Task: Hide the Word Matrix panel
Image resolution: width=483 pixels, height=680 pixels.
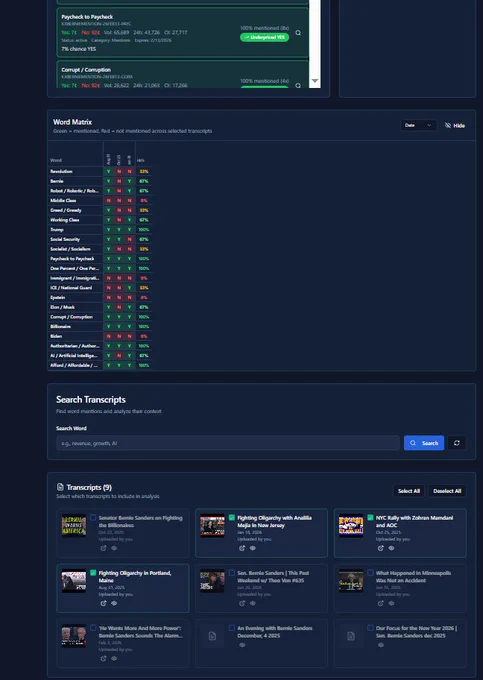Action: [455, 125]
